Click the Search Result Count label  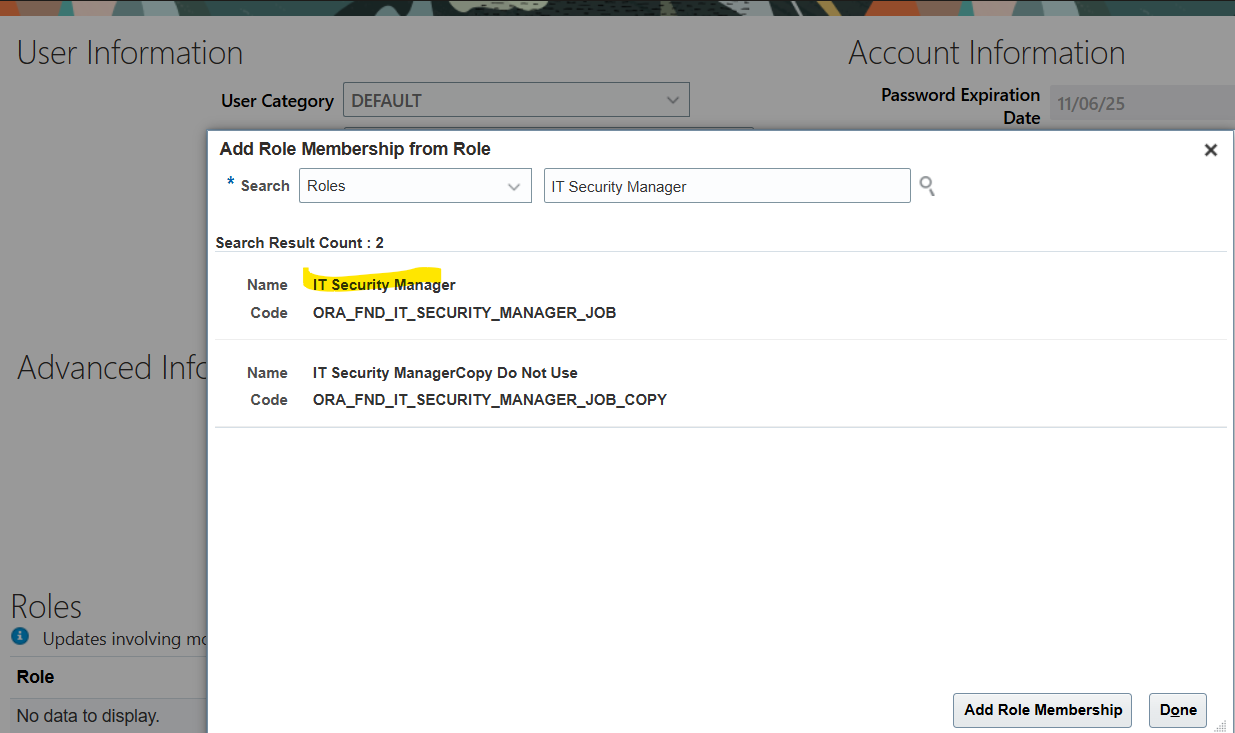pos(299,243)
